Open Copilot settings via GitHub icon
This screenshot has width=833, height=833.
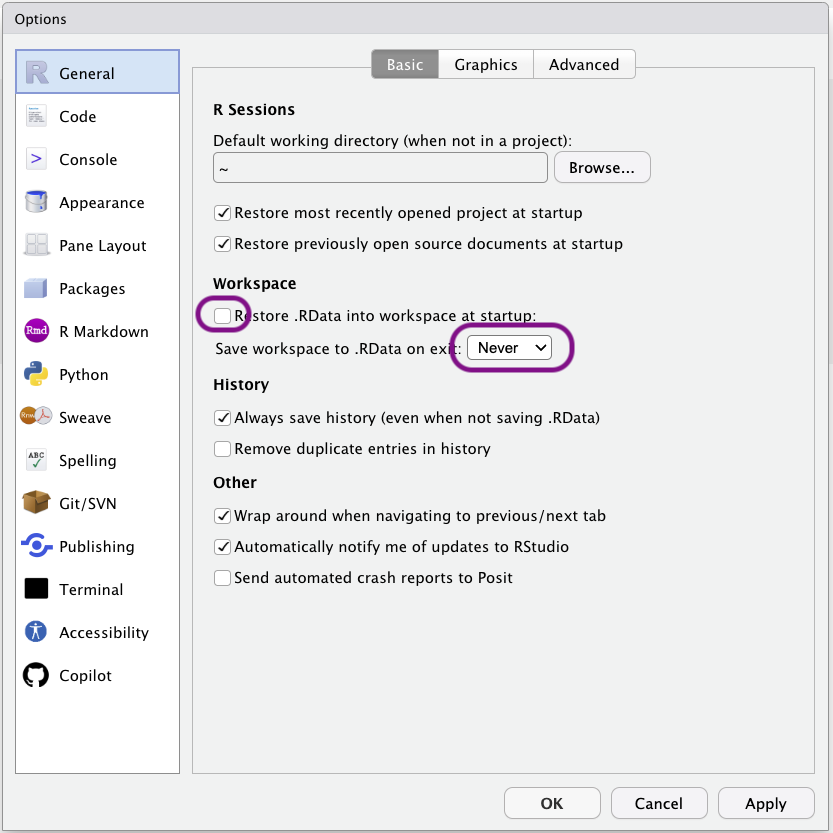click(x=36, y=675)
